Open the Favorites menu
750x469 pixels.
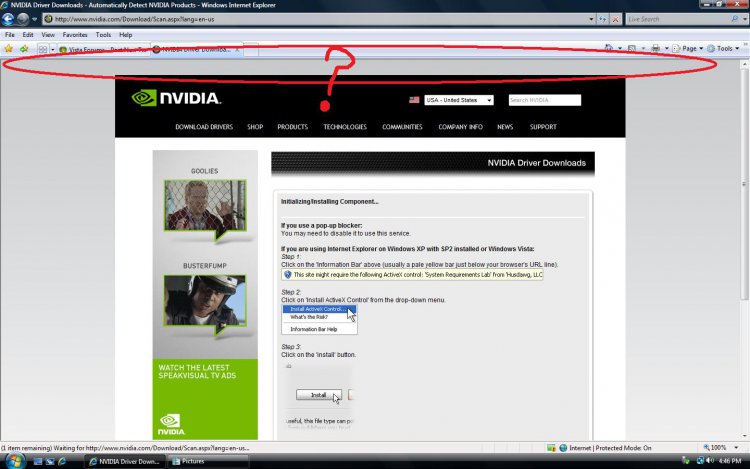point(75,35)
